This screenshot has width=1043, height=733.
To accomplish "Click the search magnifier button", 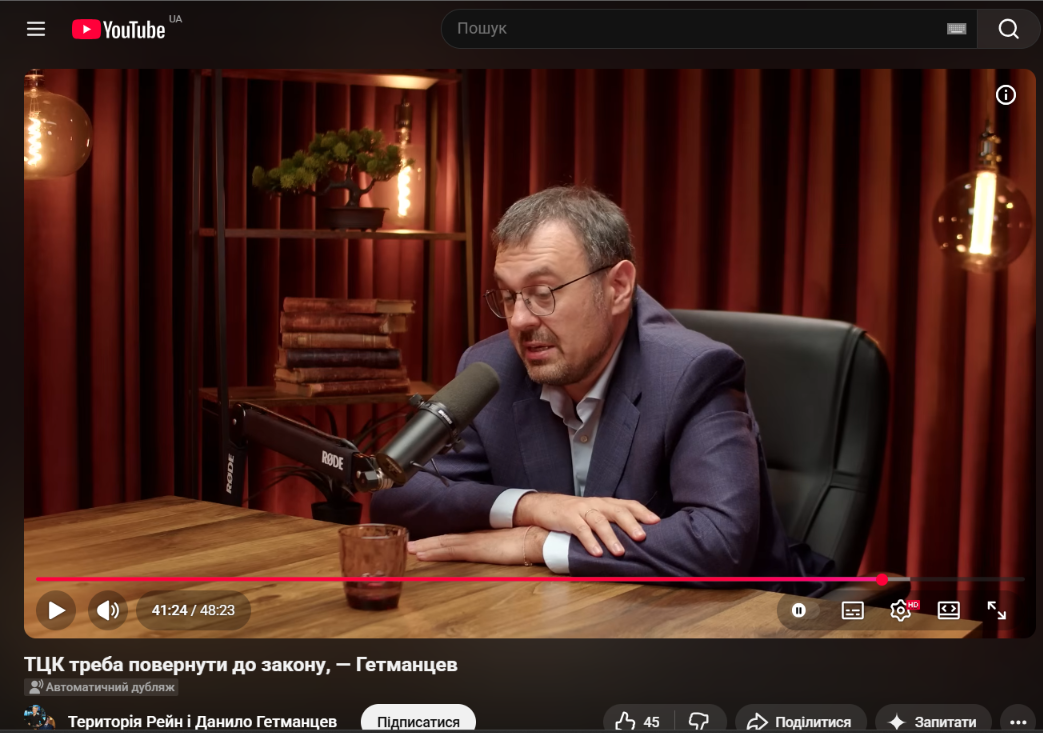I will [1008, 29].
